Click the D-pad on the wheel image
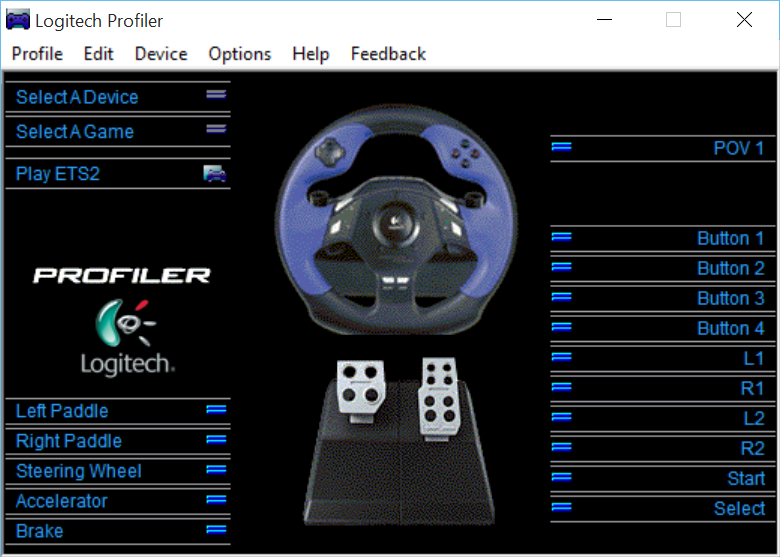The height and width of the screenshot is (557, 780). tap(329, 151)
